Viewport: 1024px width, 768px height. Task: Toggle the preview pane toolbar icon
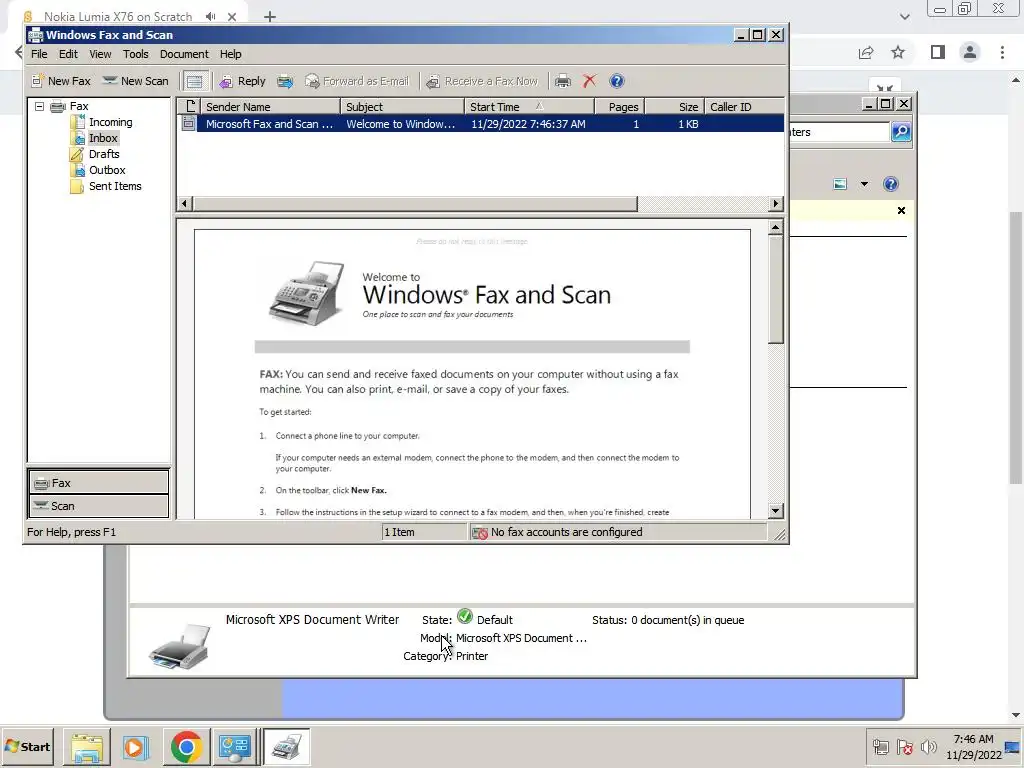(194, 81)
